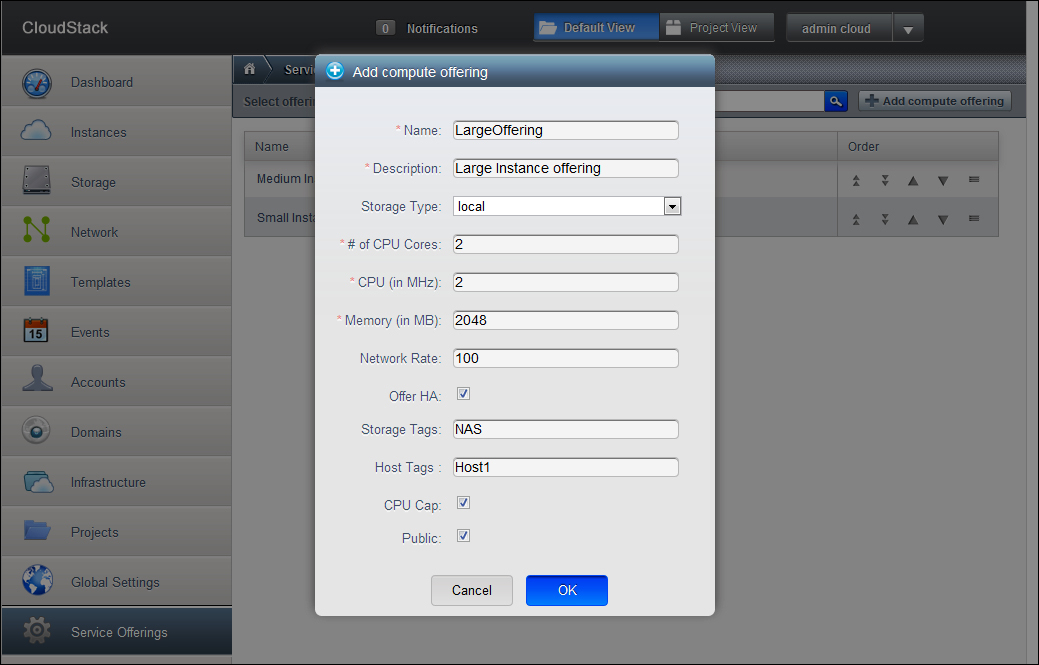
Task: Cancel the Add compute offering dialog
Action: [x=471, y=590]
